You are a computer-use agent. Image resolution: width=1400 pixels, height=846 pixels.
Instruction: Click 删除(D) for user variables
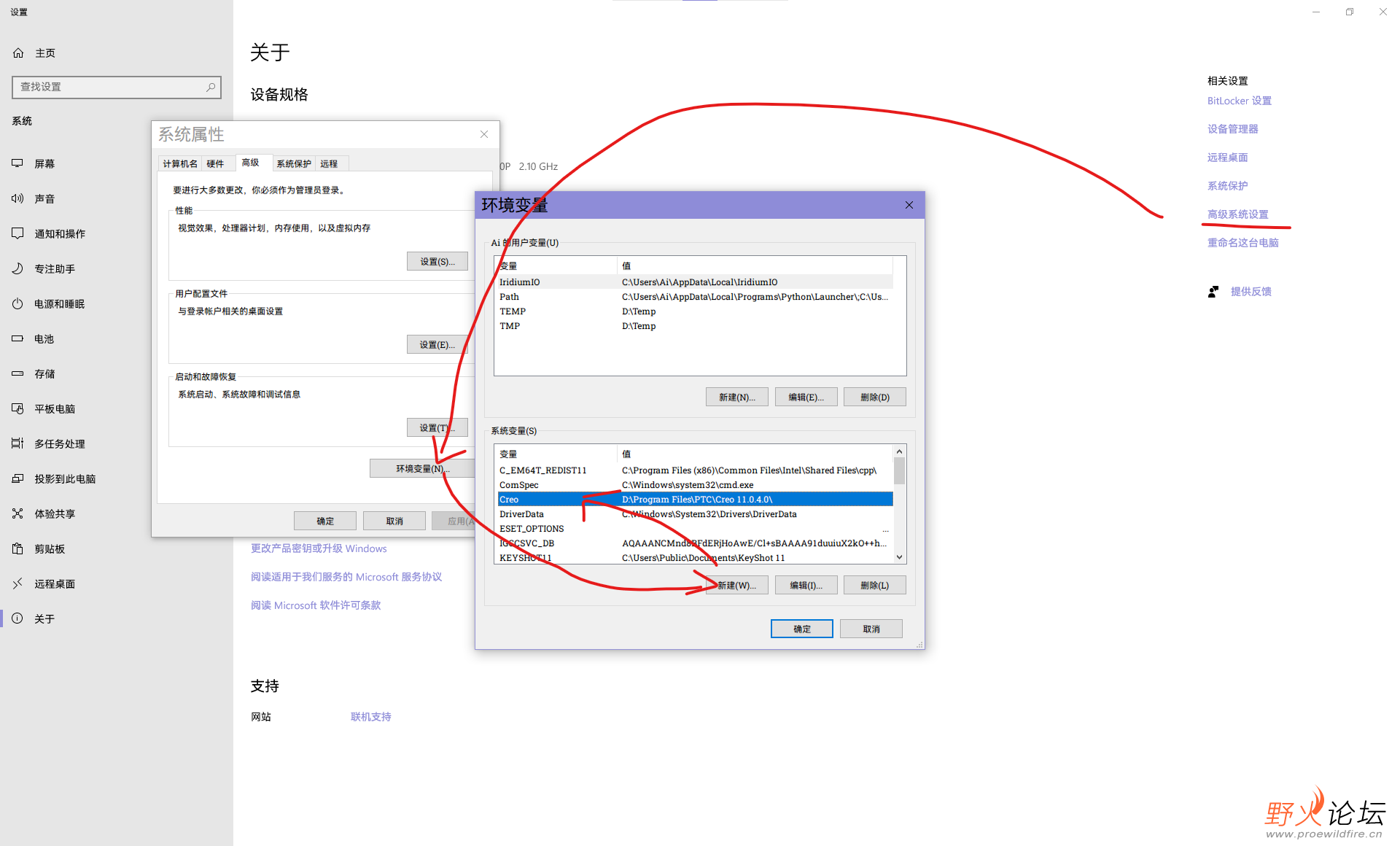pos(875,397)
